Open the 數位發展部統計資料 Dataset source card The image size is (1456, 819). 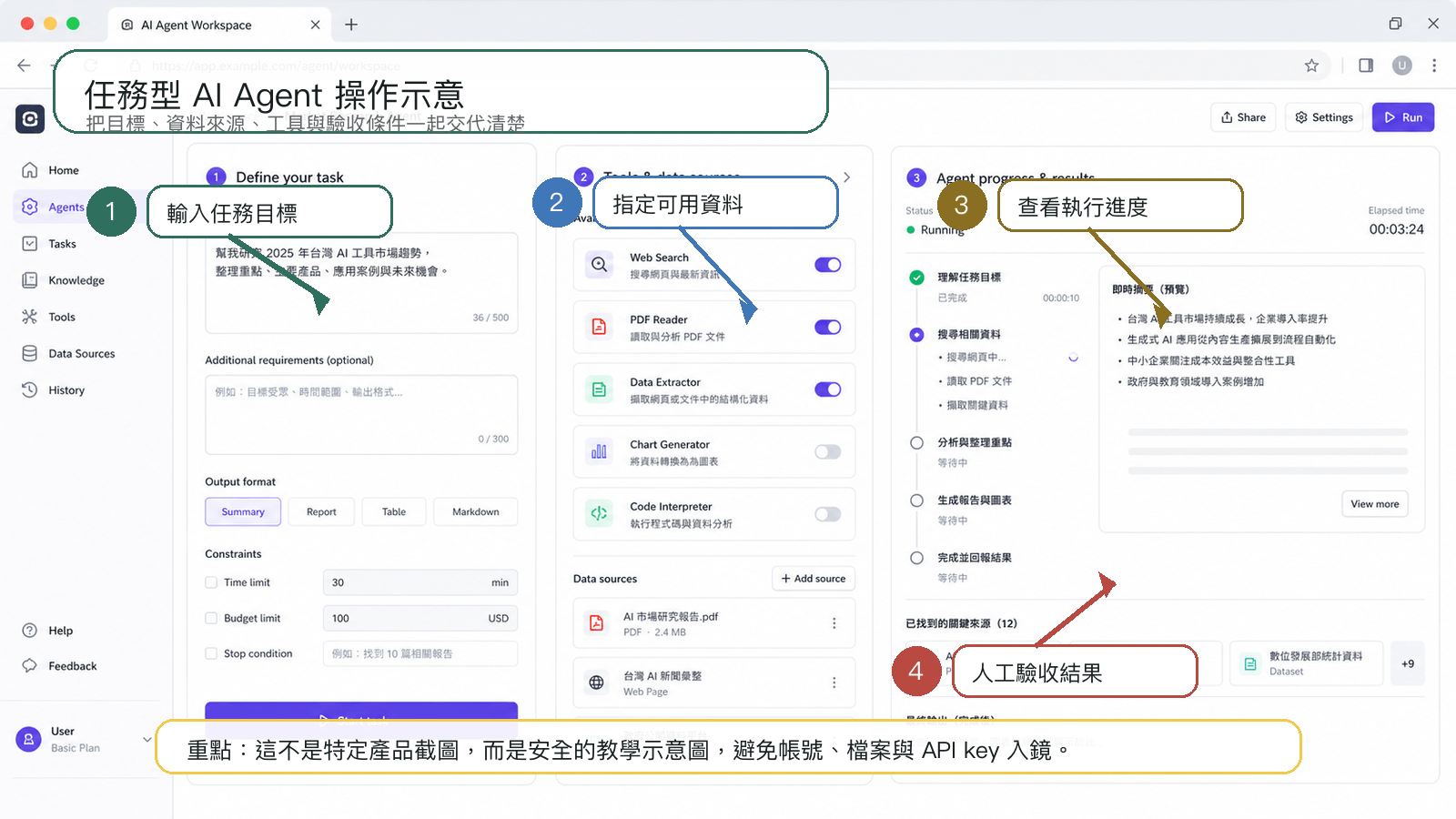point(1307,663)
